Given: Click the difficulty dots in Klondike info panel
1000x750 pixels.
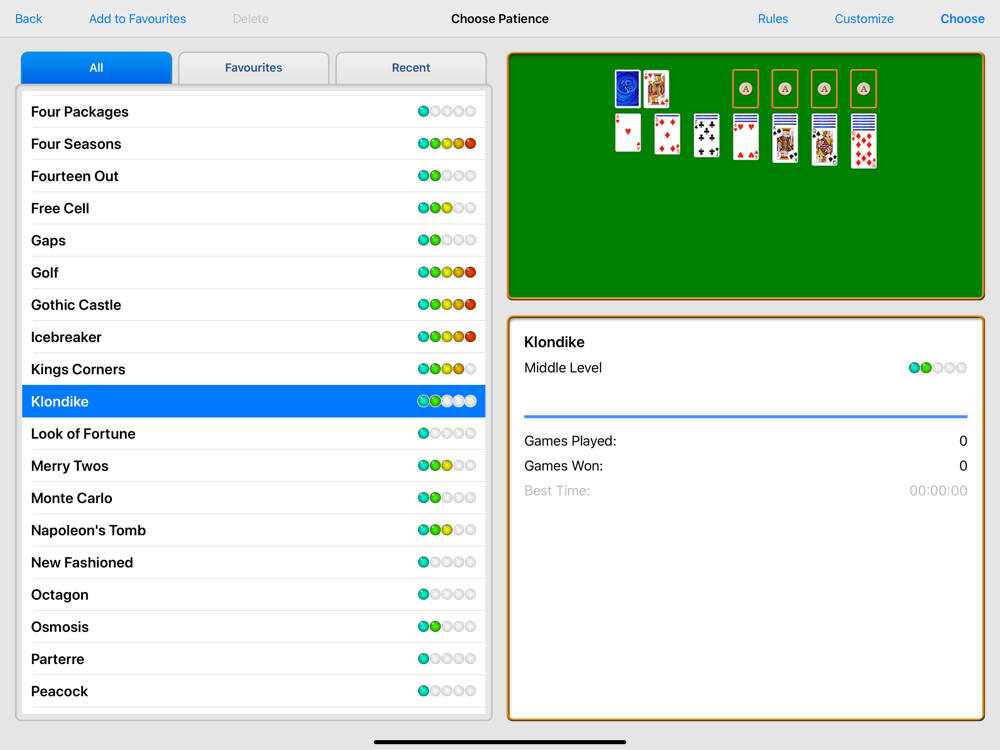Looking at the screenshot, I should point(938,367).
